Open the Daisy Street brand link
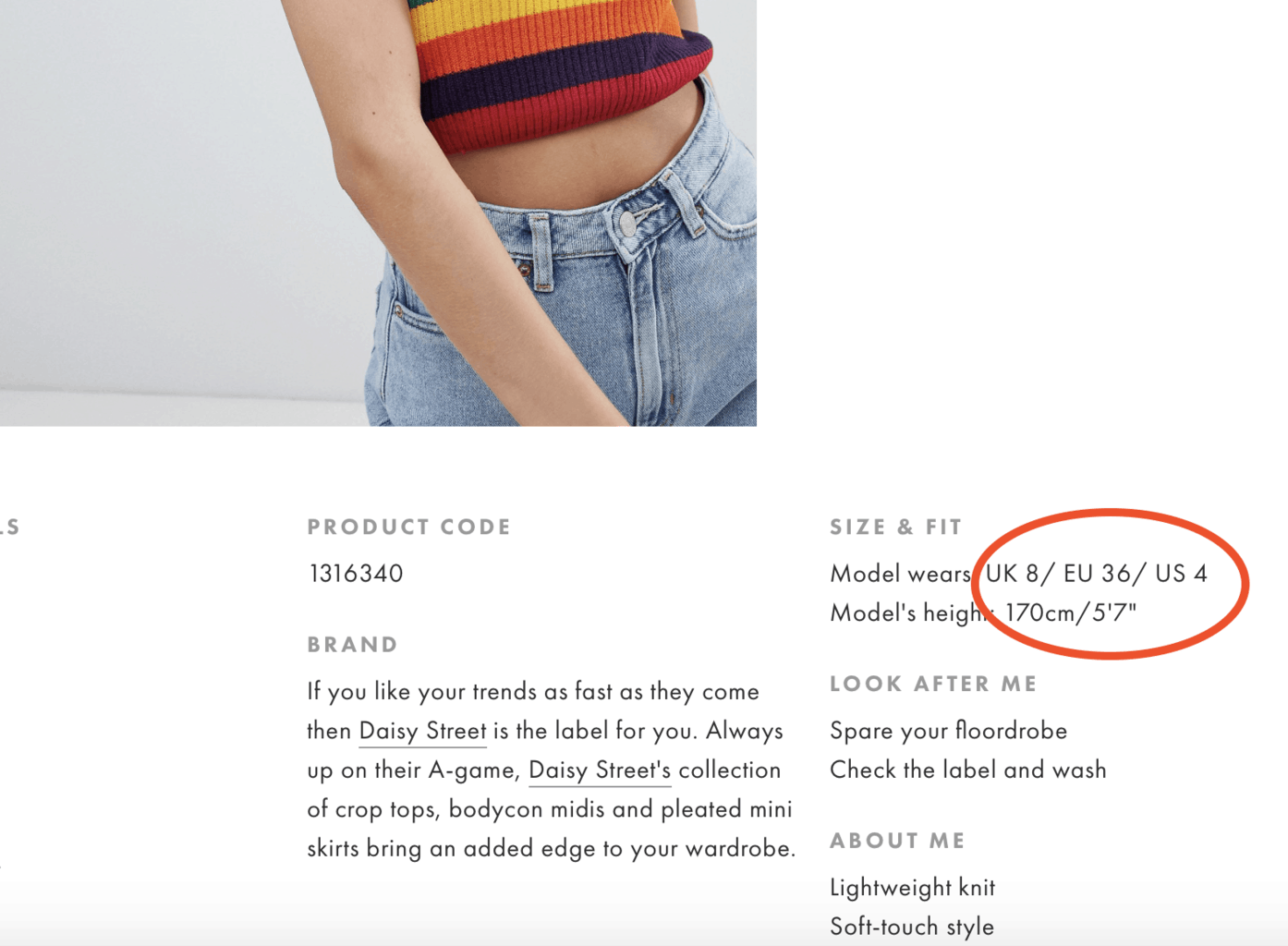 click(422, 731)
